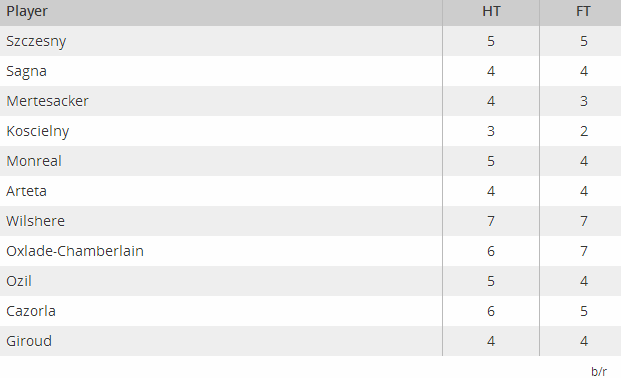Click Oxlade-Chamberlain's FT rating of 7
The image size is (621, 378).
584,251
